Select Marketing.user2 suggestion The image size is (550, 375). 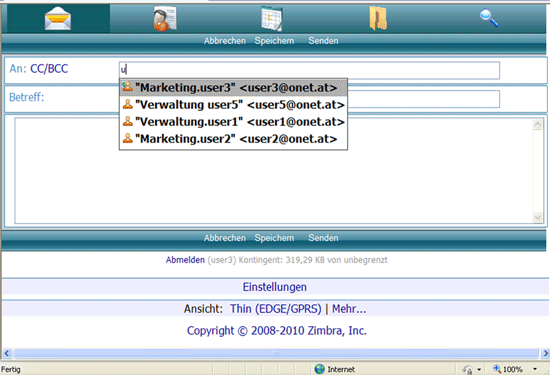click(x=234, y=139)
